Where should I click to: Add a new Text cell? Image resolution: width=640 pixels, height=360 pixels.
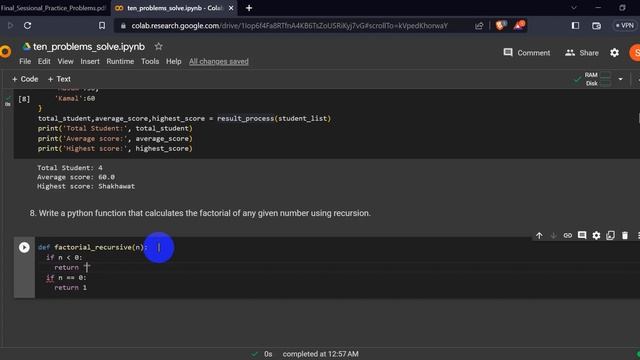(x=59, y=79)
